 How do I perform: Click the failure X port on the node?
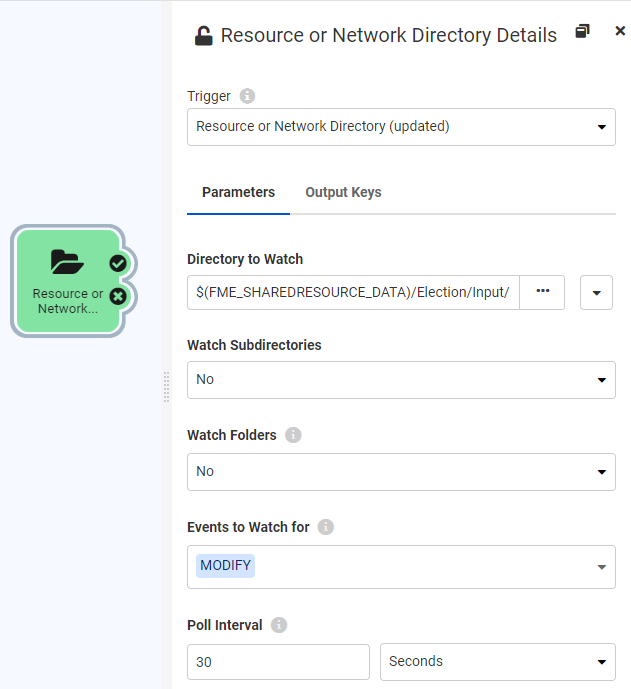tap(118, 297)
